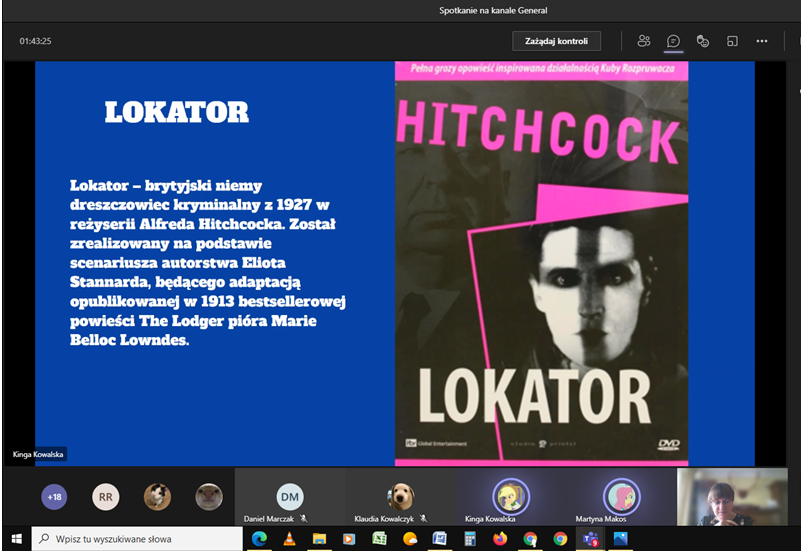Open the meeting chat conversation

pos(673,41)
